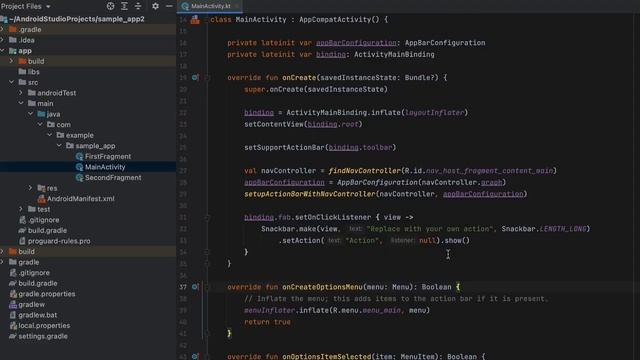
Task: Click the proguard-rules.pro file icon
Action: tap(22, 241)
